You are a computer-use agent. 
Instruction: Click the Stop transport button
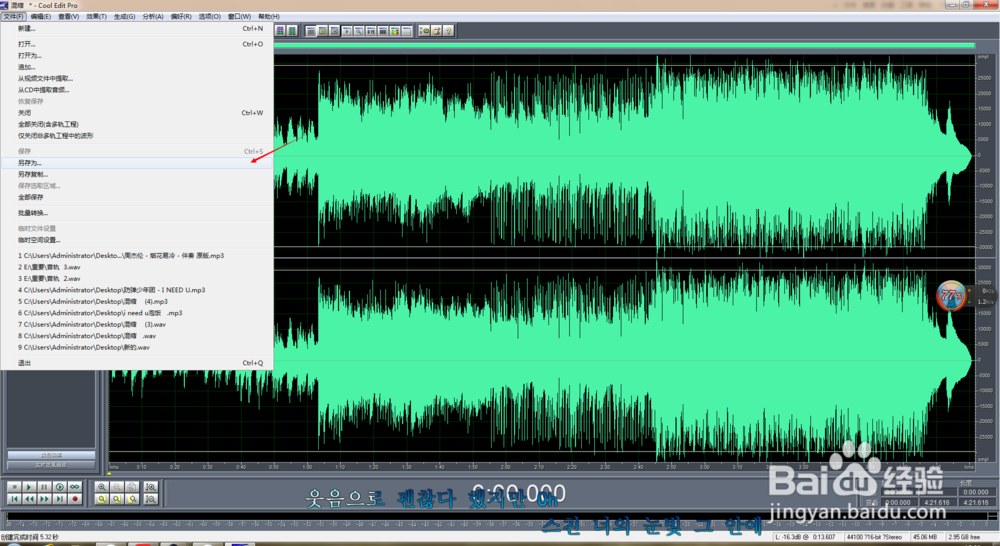click(x=14, y=487)
